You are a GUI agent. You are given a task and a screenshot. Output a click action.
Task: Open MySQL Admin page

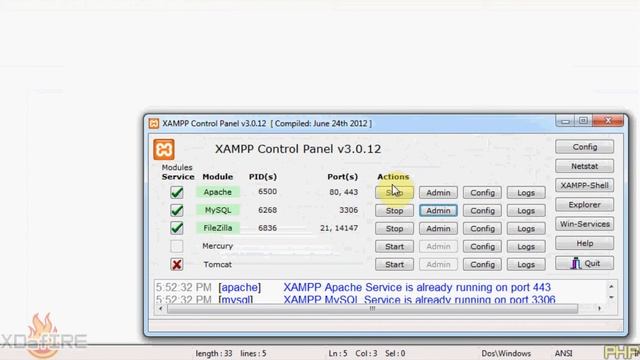(438, 211)
